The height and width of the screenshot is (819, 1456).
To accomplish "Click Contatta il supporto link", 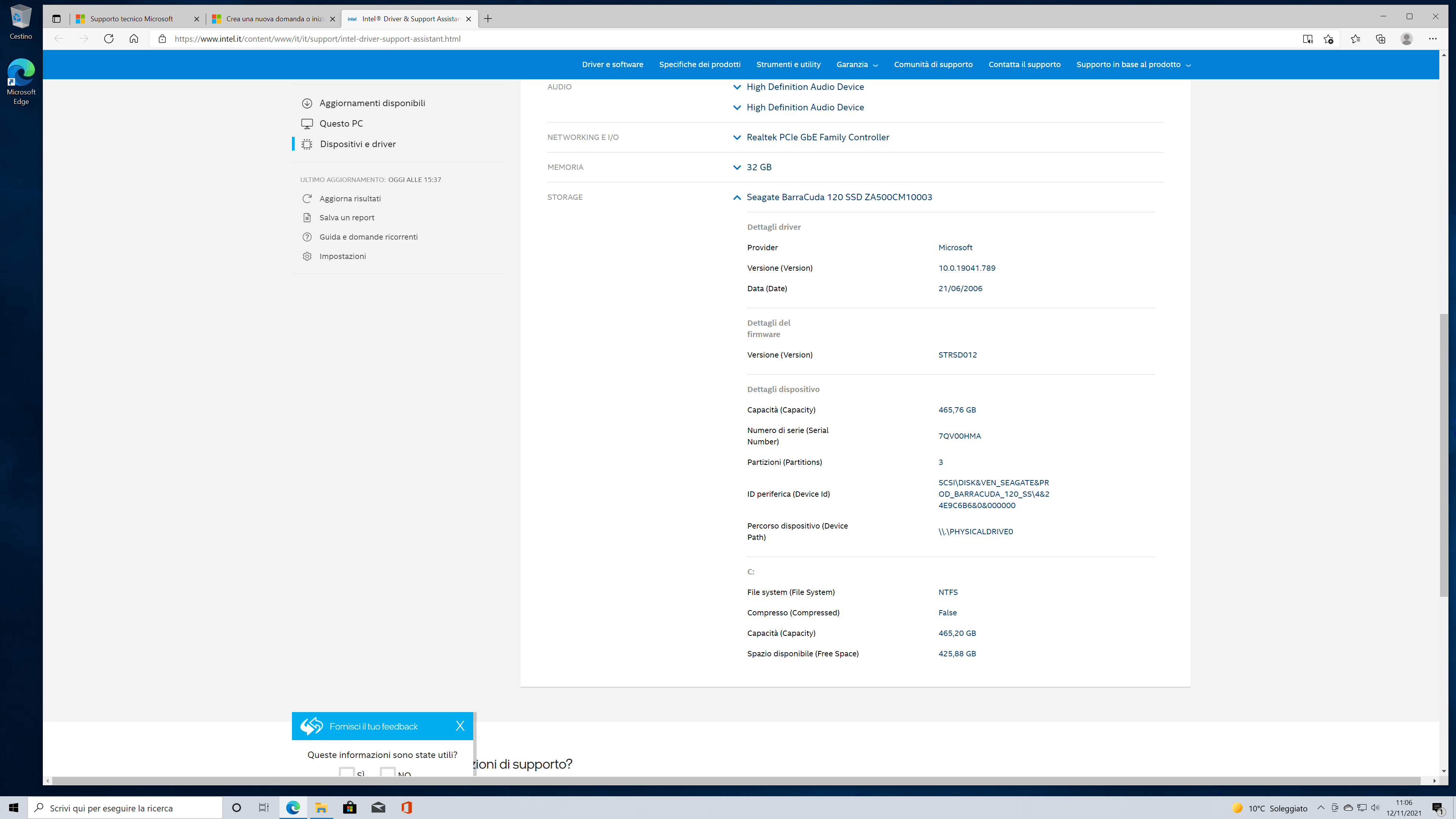I will (x=1024, y=64).
